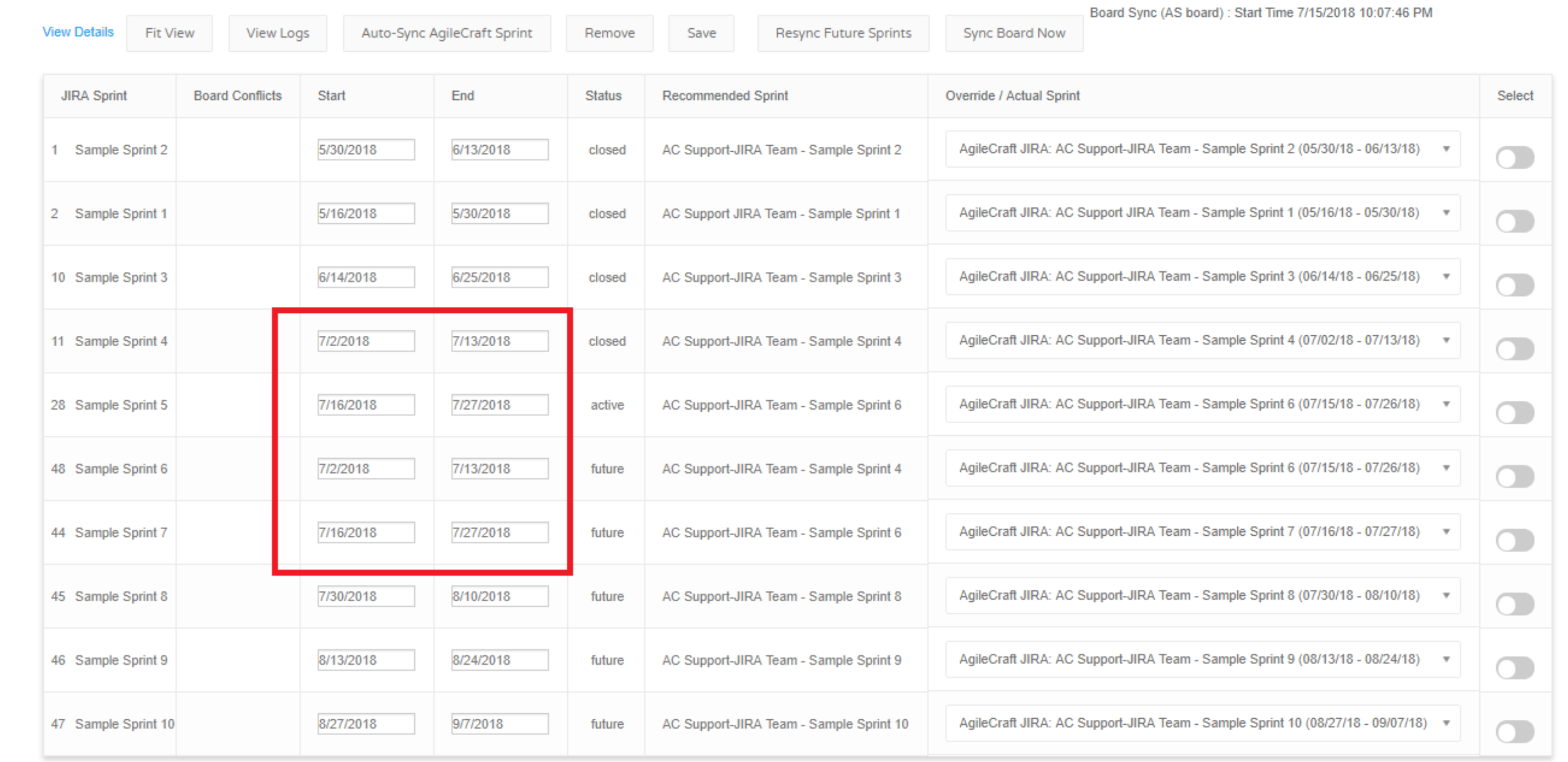The image size is (1568, 762).
Task: Expand override dropdown for Sample Sprint 10
Action: pyautogui.click(x=1203, y=723)
